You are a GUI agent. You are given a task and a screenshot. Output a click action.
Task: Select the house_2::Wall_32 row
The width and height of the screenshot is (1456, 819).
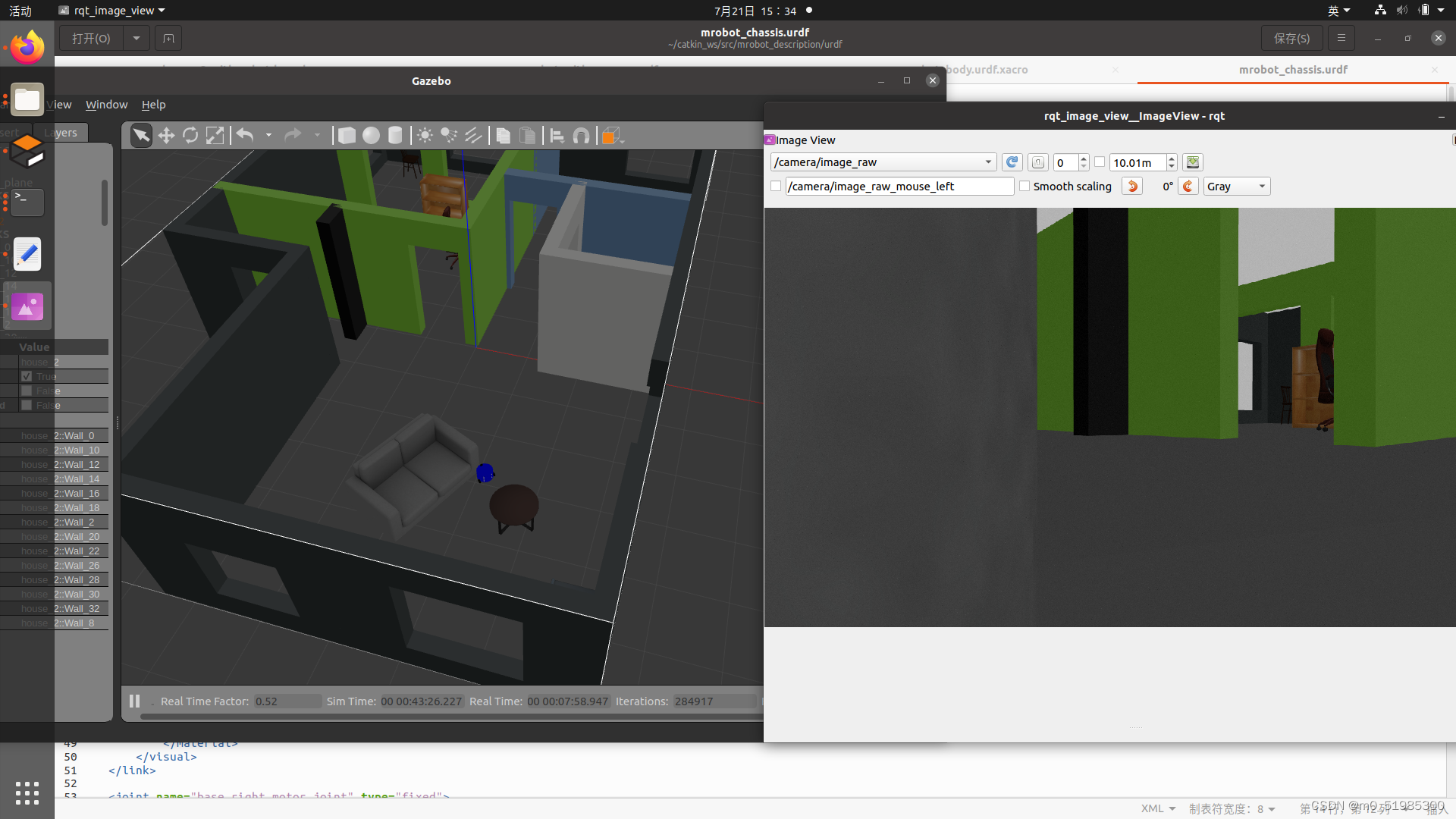point(55,609)
